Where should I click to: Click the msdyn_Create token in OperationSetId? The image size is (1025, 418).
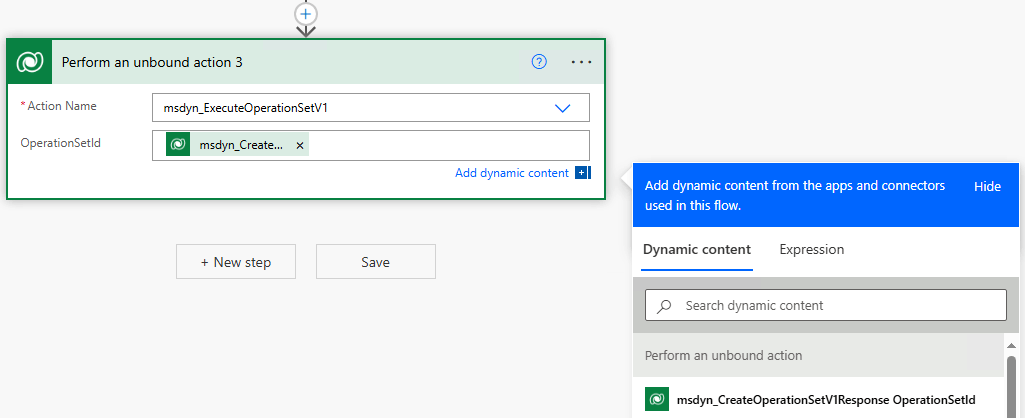point(237,145)
